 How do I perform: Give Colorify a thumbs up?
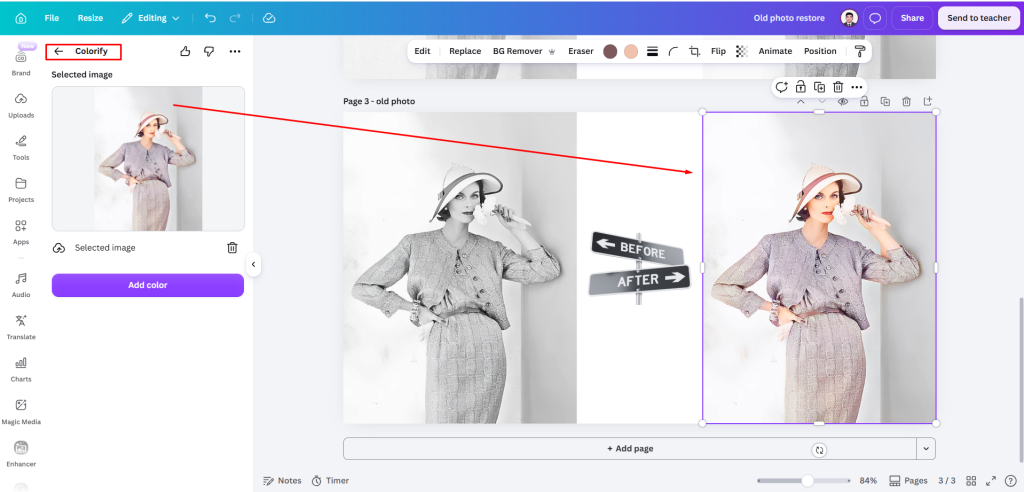tap(185, 52)
